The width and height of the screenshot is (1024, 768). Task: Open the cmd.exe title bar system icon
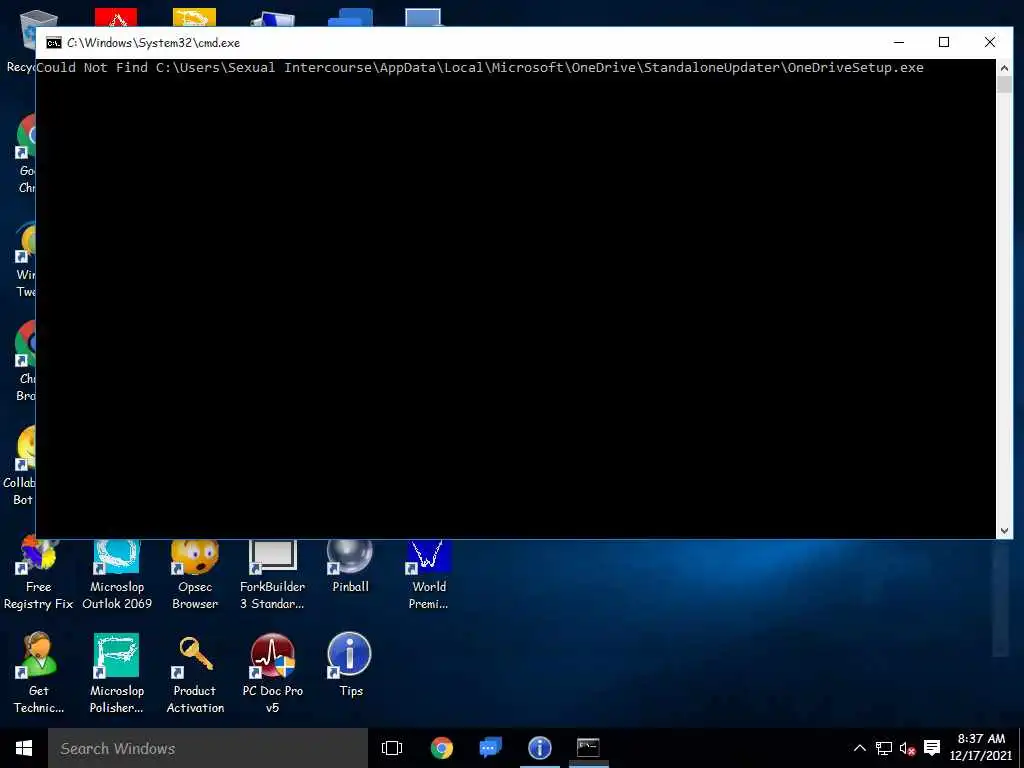54,43
